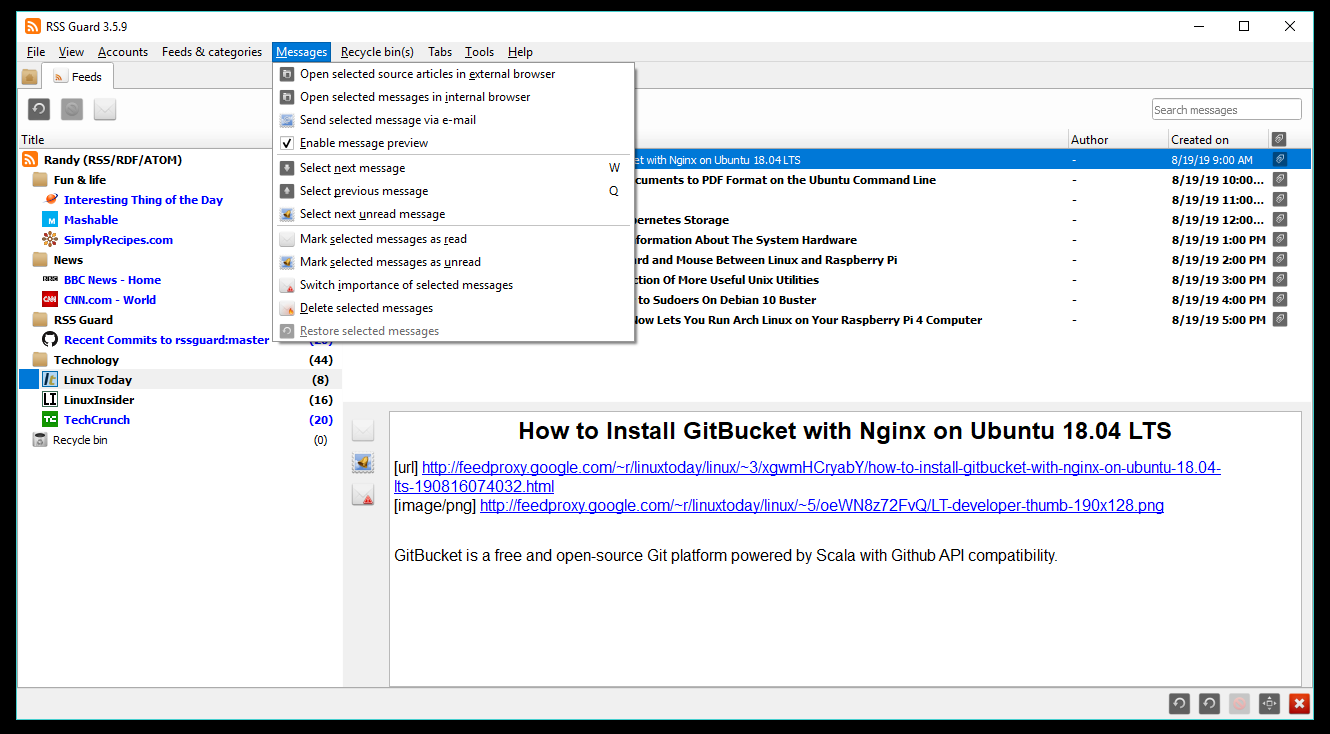1330x734 pixels.
Task: Open the Accounts menu
Action: click(123, 52)
